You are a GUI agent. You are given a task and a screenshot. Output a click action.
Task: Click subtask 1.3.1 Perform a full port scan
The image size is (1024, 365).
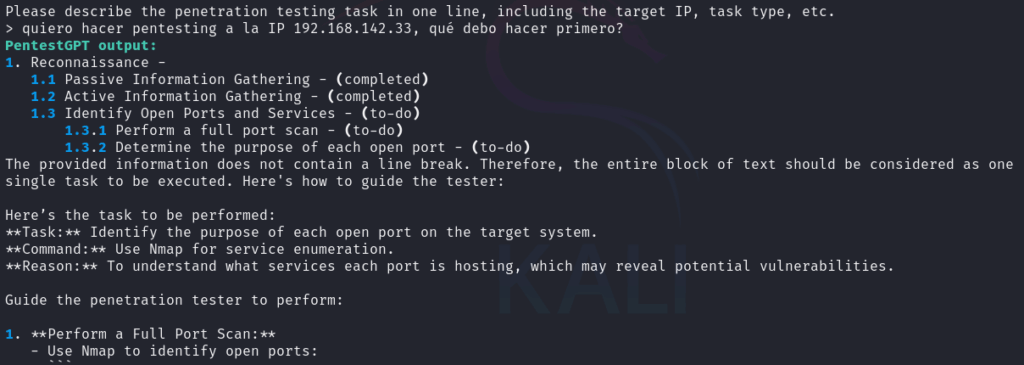coord(234,131)
